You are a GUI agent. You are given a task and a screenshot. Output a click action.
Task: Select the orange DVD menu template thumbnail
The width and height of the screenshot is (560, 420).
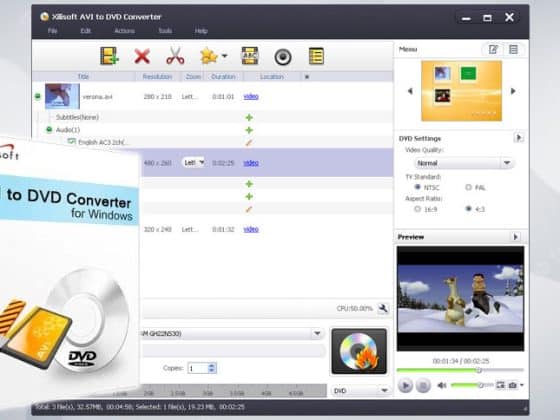461,91
